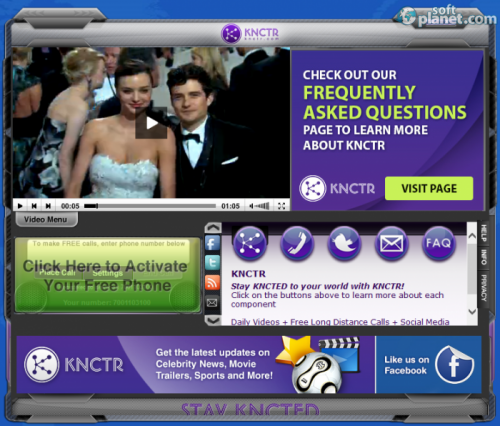500x426 pixels.
Task: Select the email envelope round icon
Action: pyautogui.click(x=392, y=243)
